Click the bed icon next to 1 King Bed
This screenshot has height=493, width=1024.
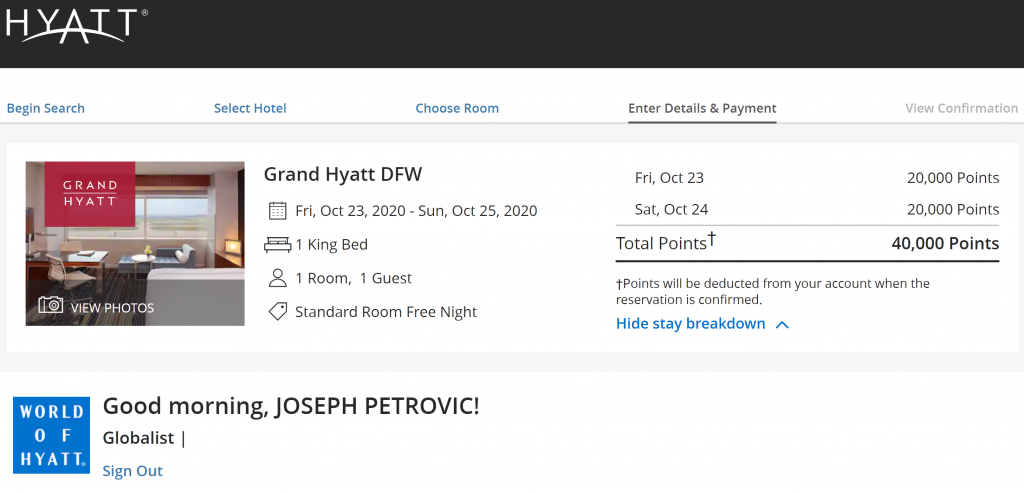[278, 245]
